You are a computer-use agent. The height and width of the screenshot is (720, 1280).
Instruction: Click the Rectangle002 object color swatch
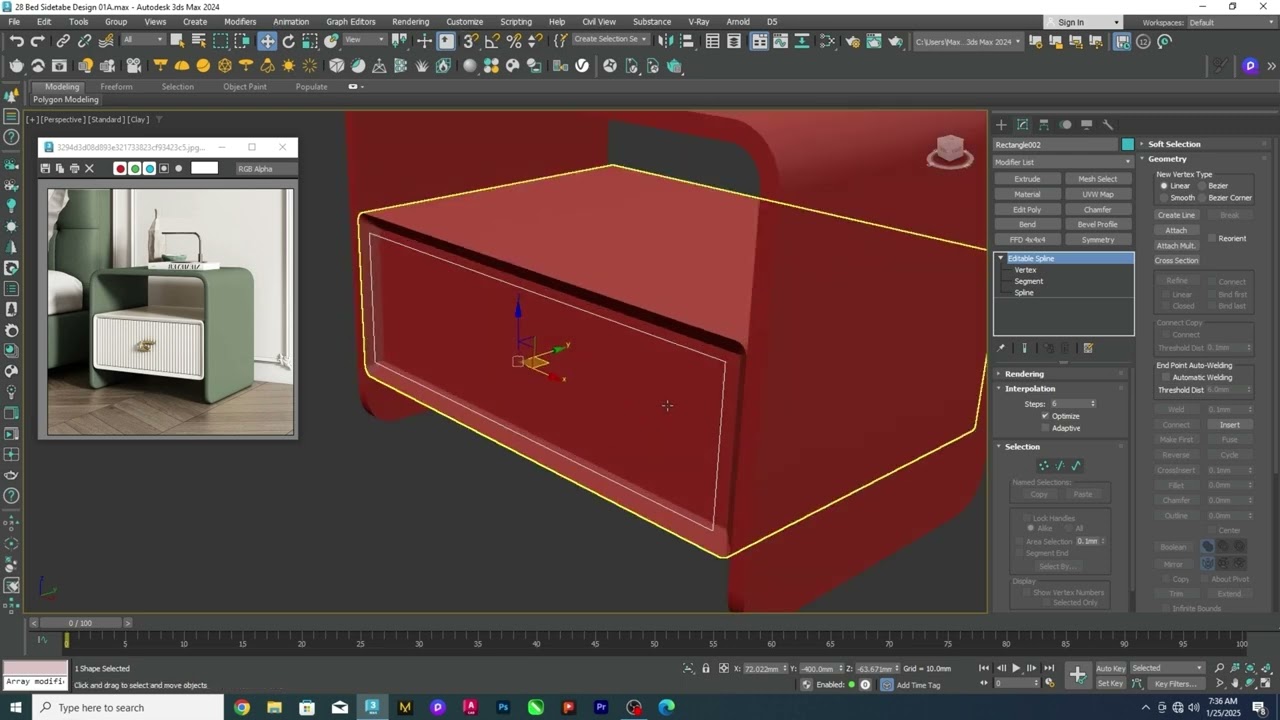[1128, 145]
